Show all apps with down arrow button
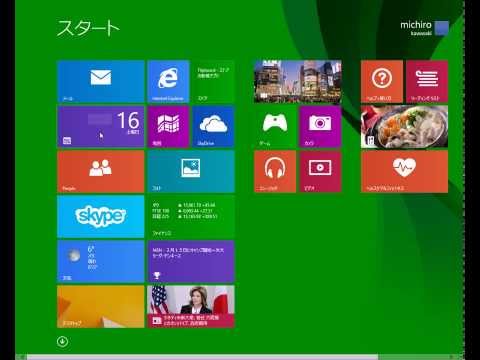Screen dimensions: 480x360 62,341
